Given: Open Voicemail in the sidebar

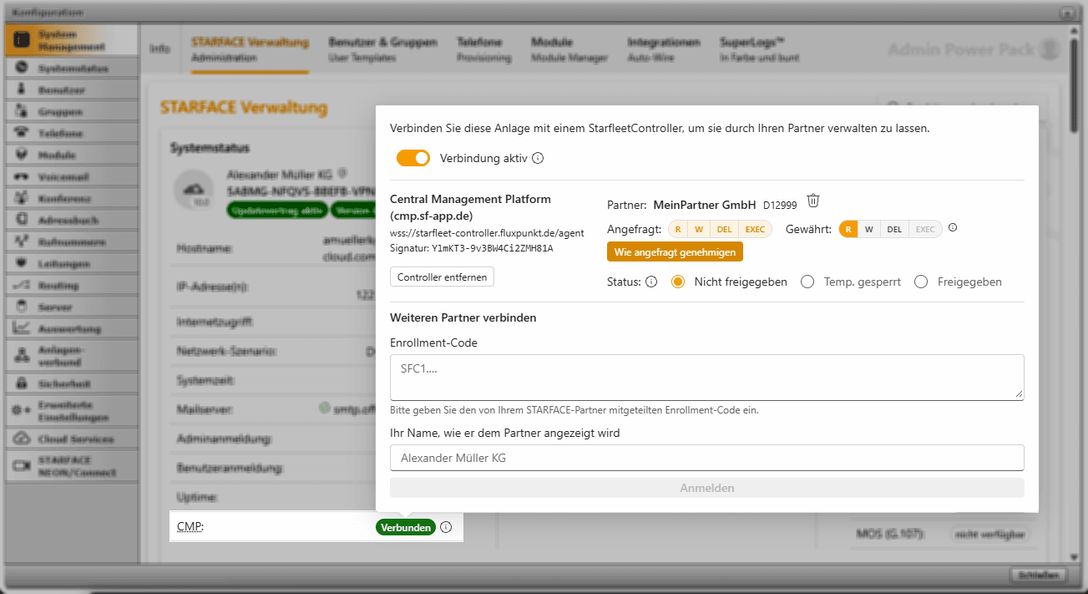Looking at the screenshot, I should coord(71,176).
